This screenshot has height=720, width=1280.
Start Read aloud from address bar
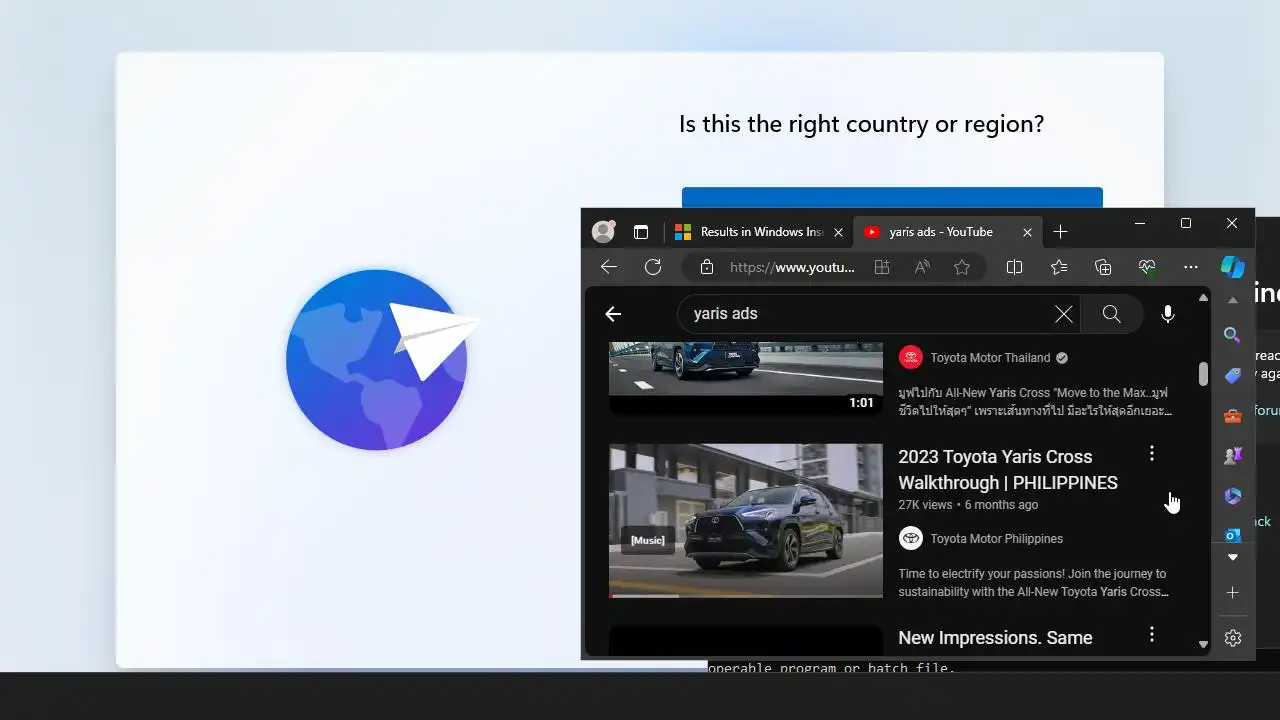(x=922, y=267)
